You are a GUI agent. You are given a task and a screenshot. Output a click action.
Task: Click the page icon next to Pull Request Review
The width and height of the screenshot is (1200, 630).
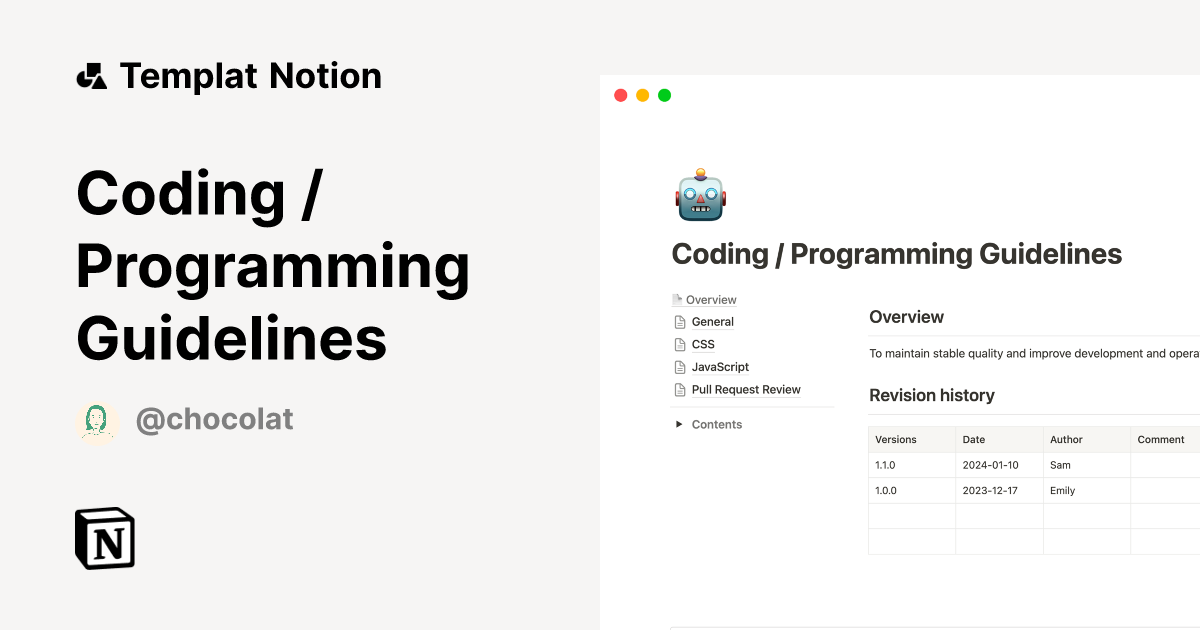(x=679, y=389)
